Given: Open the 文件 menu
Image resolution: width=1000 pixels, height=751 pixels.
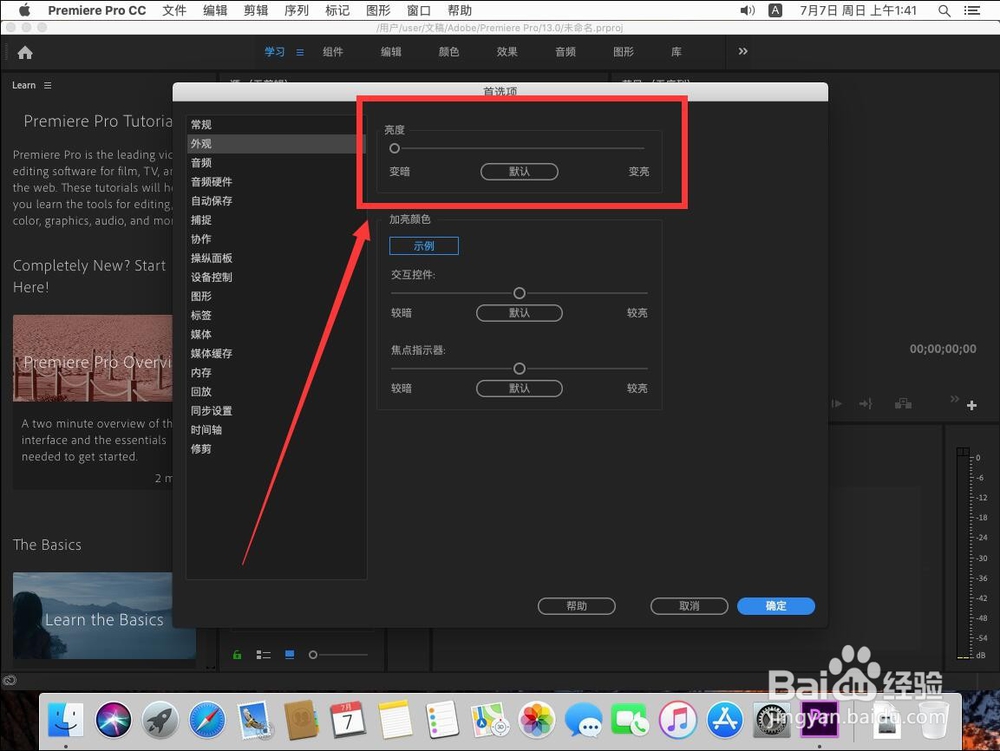Looking at the screenshot, I should click(x=174, y=10).
